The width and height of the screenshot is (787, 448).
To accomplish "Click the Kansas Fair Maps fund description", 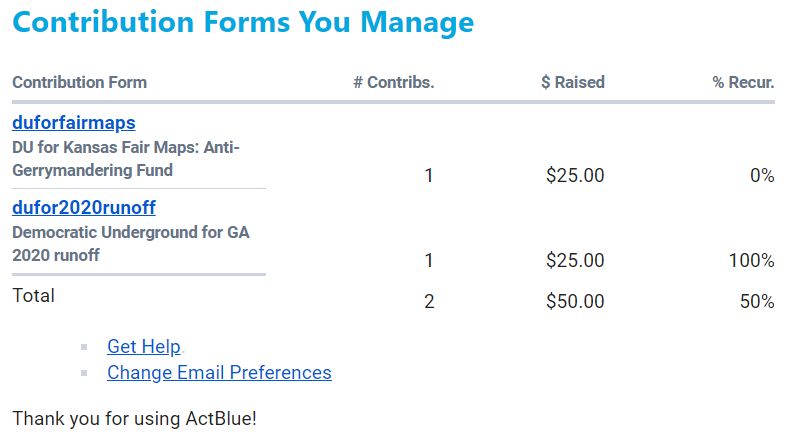I will [126, 159].
